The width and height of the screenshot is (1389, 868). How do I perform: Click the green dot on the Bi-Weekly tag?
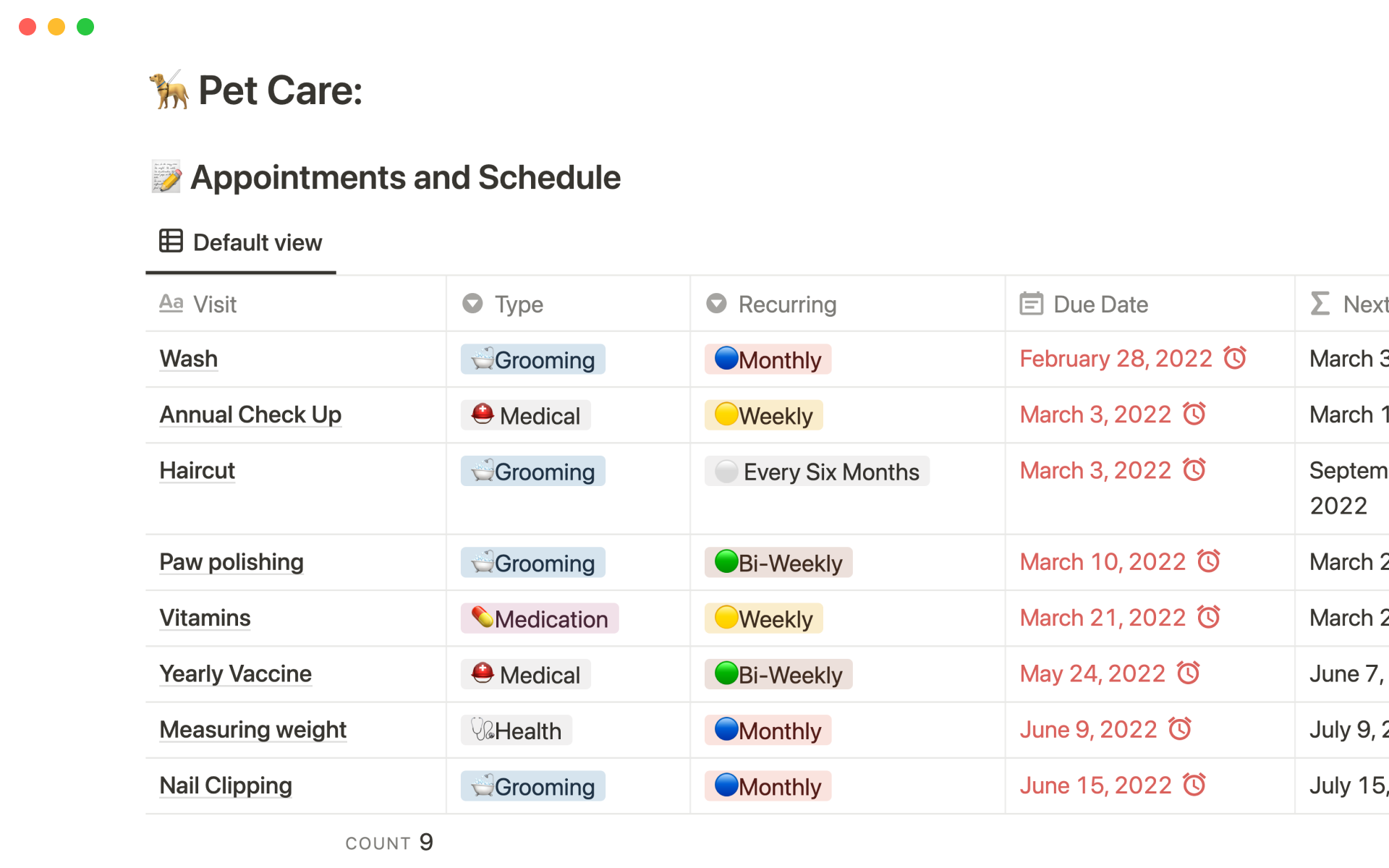[x=724, y=561]
